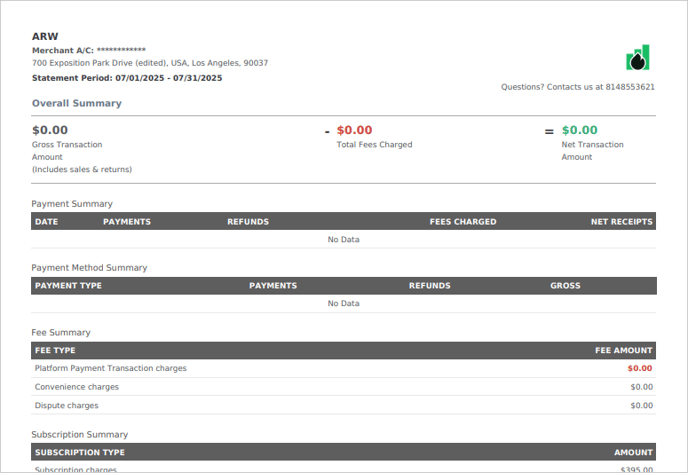Click the masked Merchant A/C number
The height and width of the screenshot is (473, 688).
[121, 50]
